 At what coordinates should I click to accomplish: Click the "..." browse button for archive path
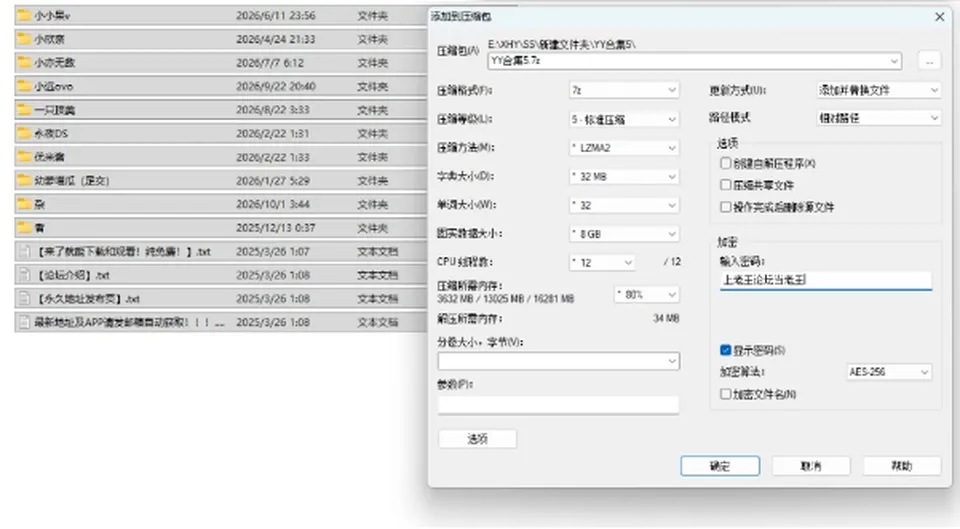[929, 61]
